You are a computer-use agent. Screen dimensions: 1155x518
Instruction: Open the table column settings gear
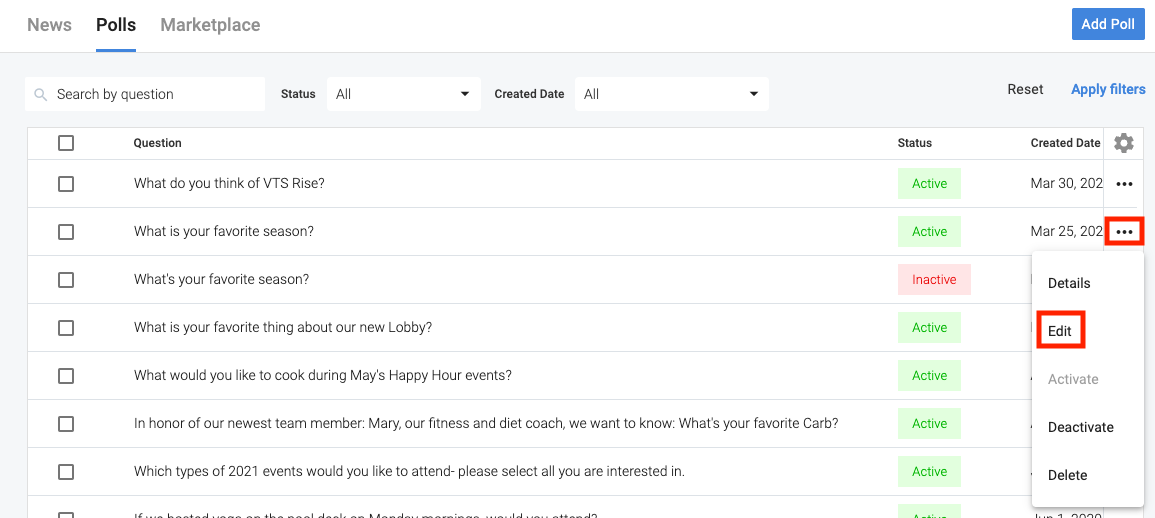coord(1124,143)
